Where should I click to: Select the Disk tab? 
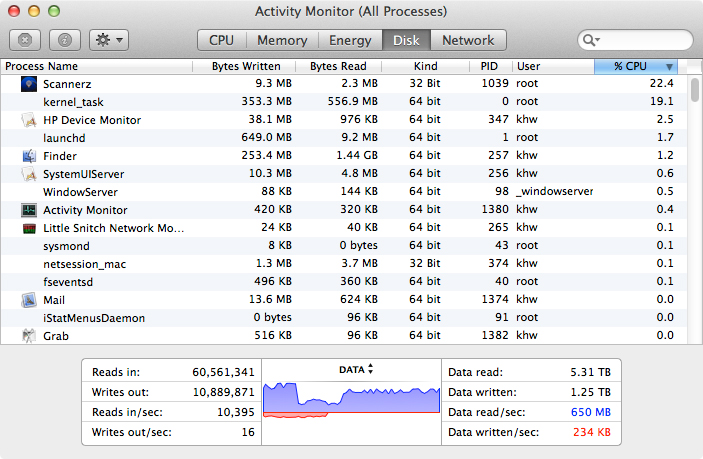click(406, 40)
